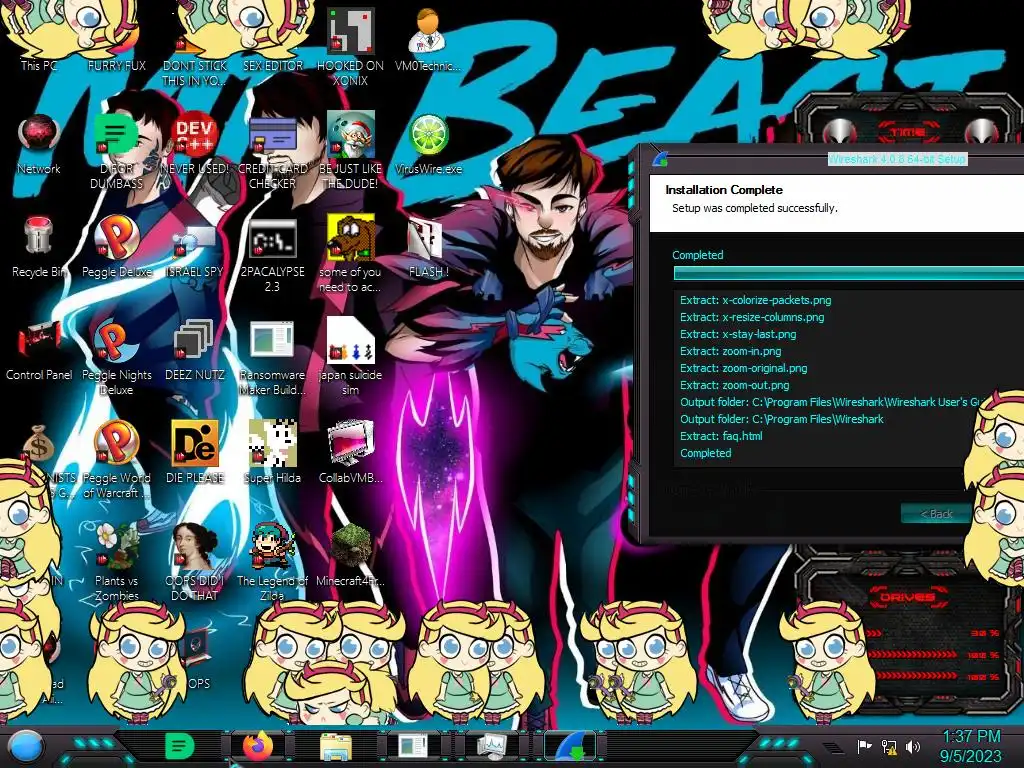Select 'Output folder: C:\Program Files\Wireshark' line

782,419
